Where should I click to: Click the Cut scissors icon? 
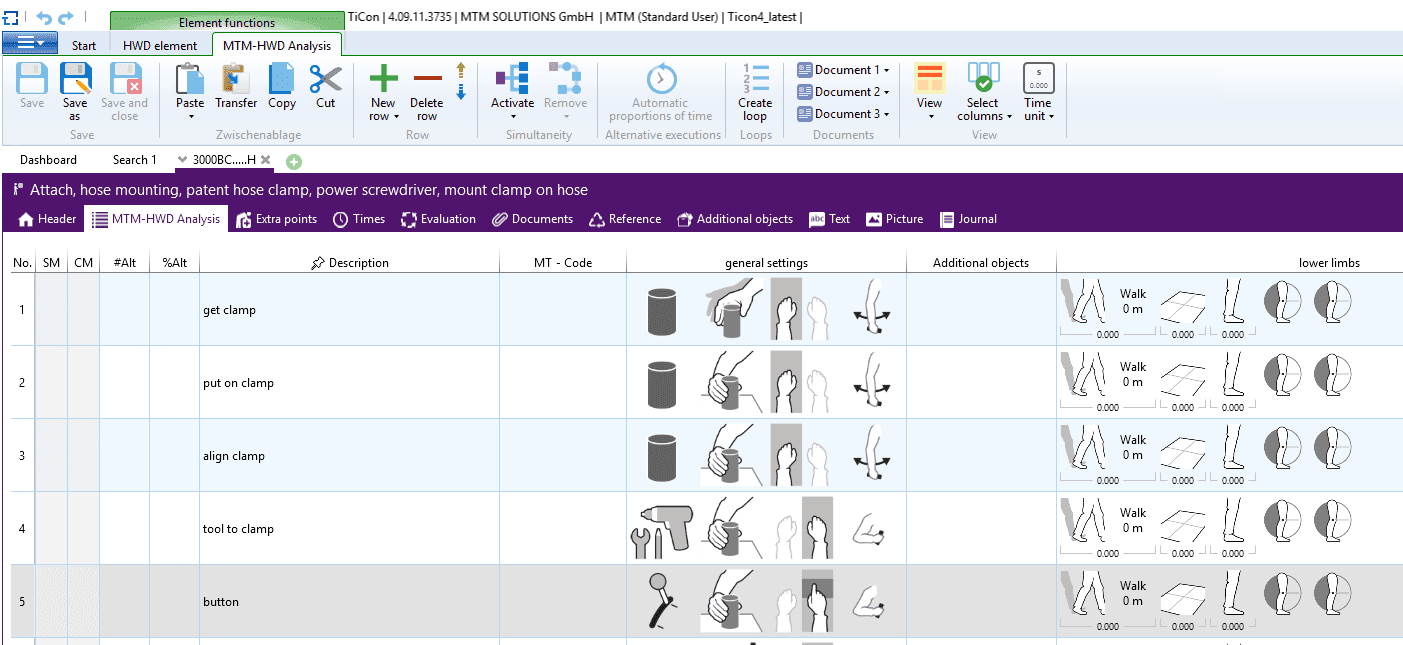325,79
